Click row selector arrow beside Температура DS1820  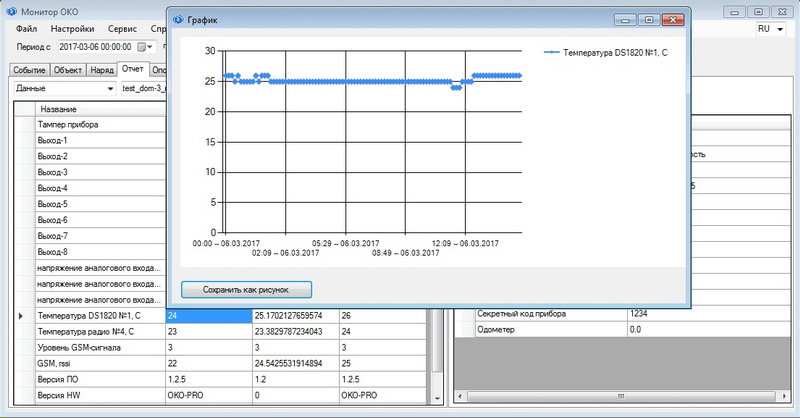[x=23, y=316]
